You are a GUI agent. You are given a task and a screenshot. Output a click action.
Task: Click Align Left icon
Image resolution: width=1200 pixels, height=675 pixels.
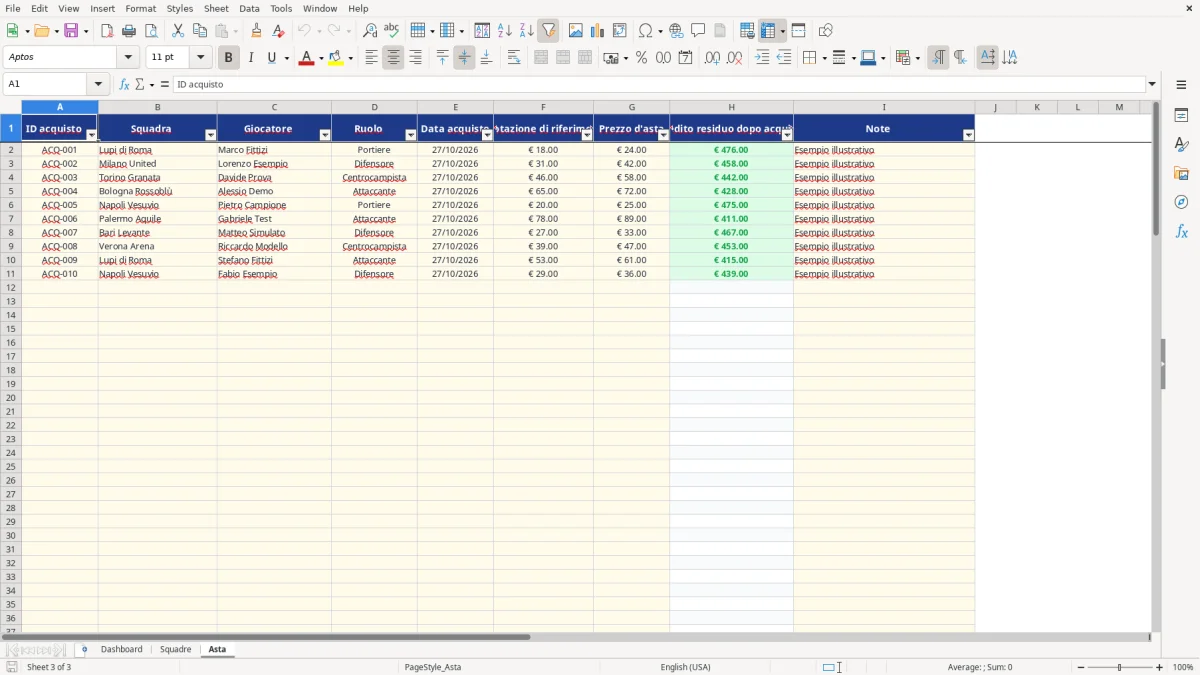[371, 58]
